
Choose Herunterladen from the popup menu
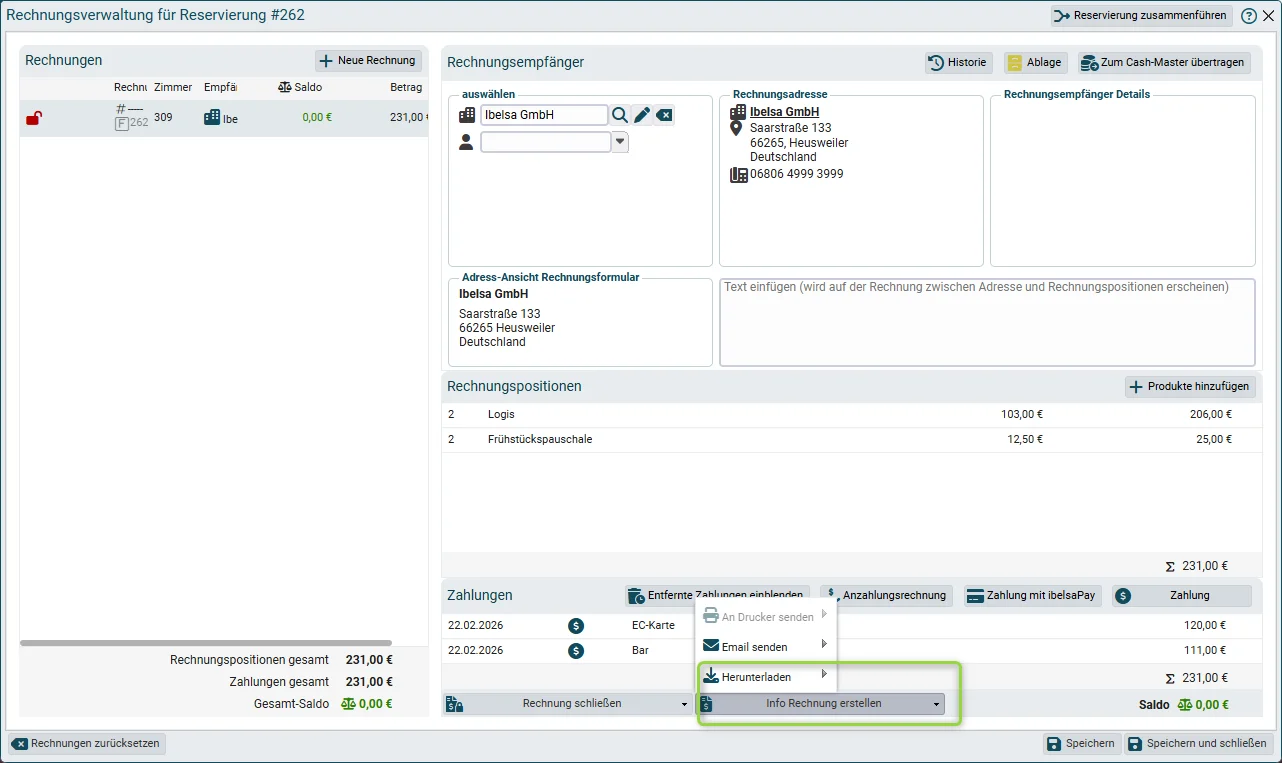click(x=766, y=677)
